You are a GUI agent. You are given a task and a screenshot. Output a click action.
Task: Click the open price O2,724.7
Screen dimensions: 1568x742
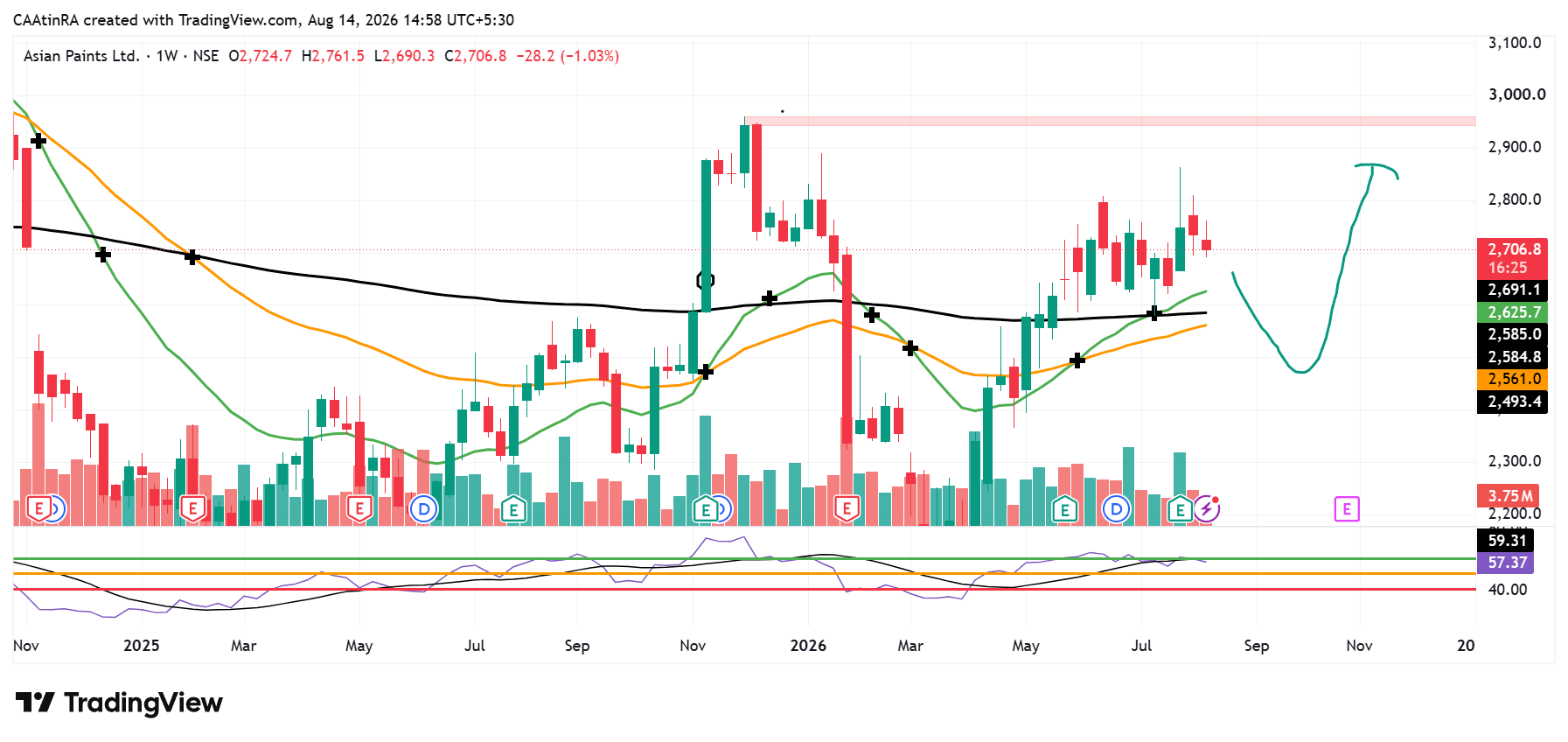coord(261,56)
